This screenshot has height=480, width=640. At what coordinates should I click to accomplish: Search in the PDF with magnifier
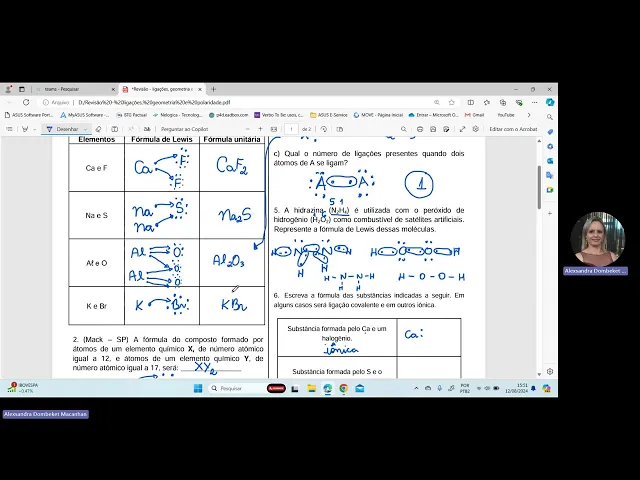404,129
